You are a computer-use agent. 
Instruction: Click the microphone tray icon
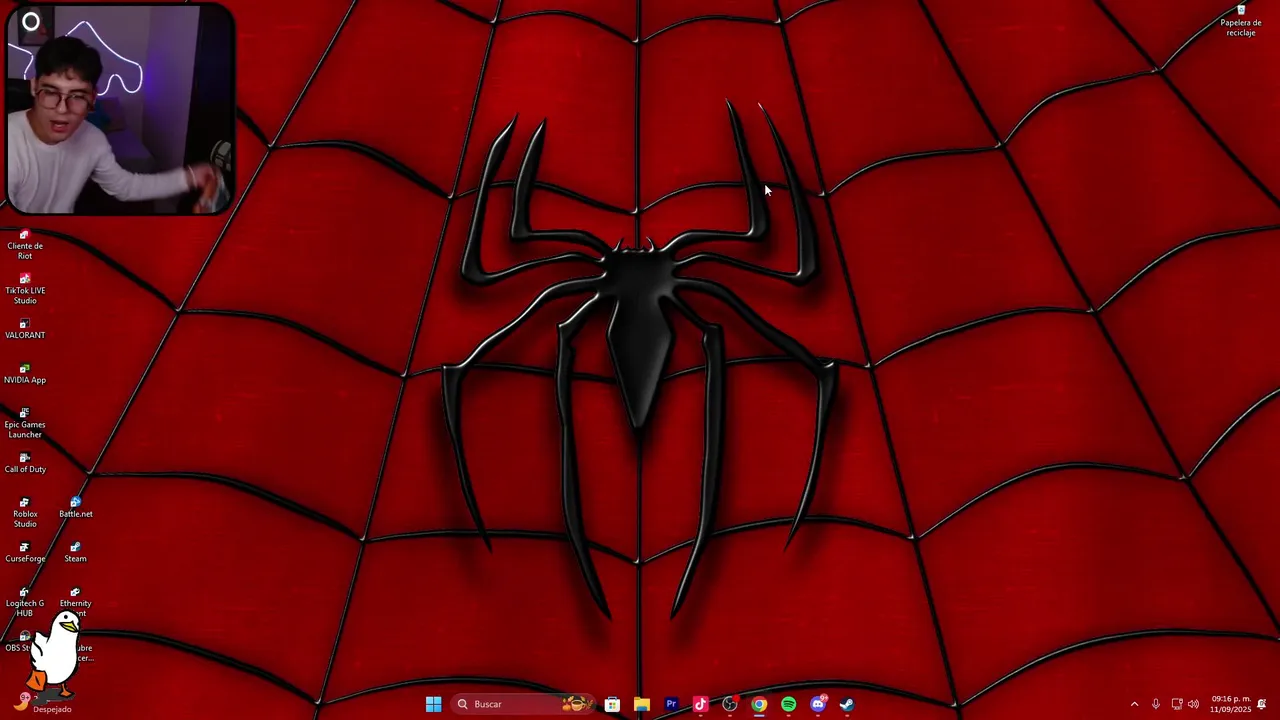(1156, 704)
